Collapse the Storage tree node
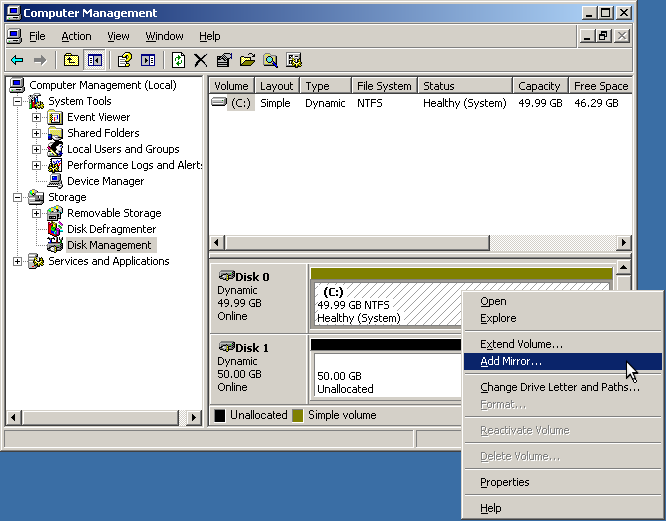This screenshot has height=521, width=666. [x=17, y=197]
